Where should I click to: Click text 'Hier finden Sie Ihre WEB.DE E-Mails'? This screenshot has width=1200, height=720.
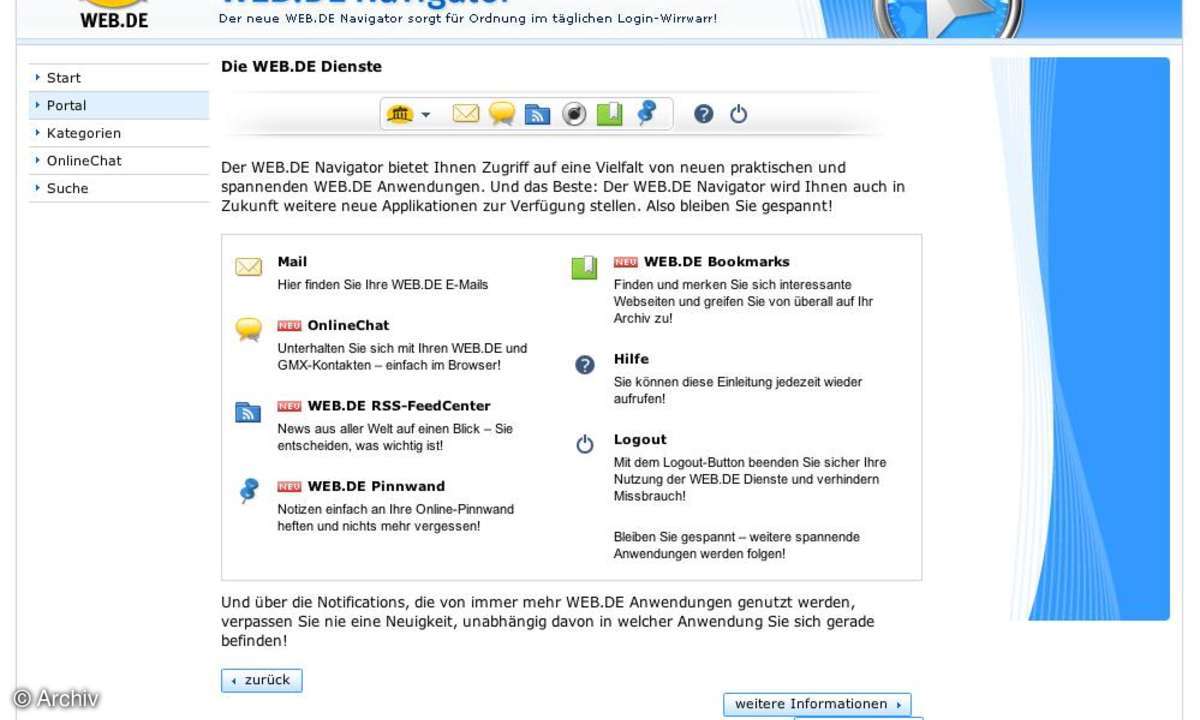coord(383,285)
